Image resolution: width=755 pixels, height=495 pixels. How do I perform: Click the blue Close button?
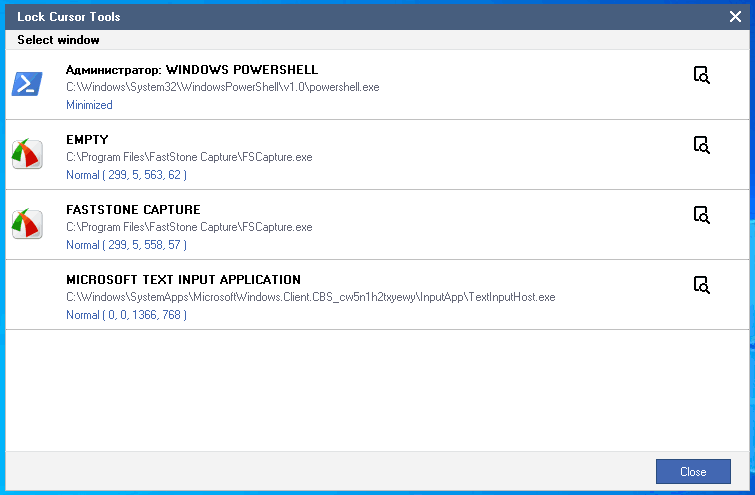point(693,471)
